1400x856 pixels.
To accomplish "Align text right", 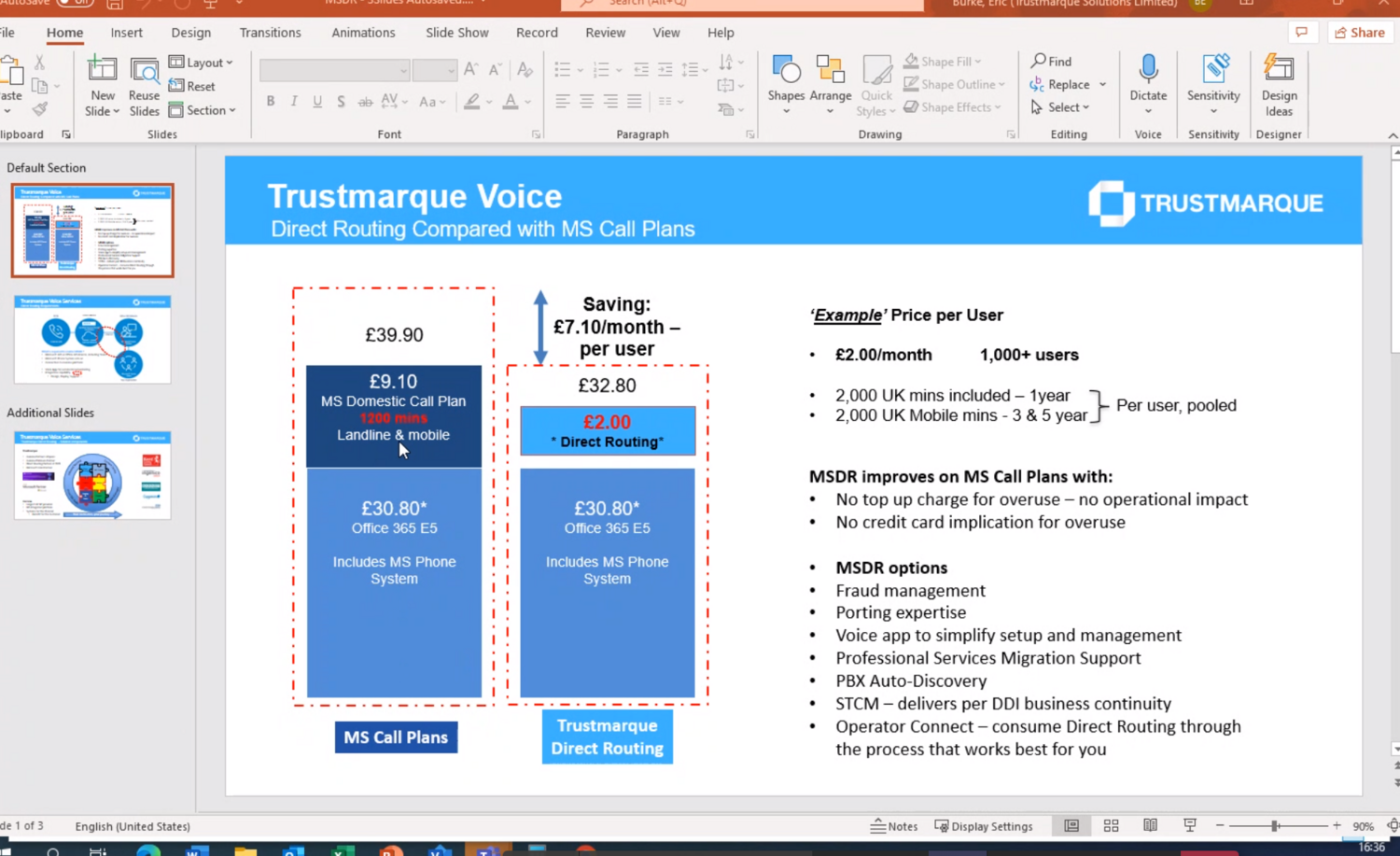I will click(x=610, y=101).
